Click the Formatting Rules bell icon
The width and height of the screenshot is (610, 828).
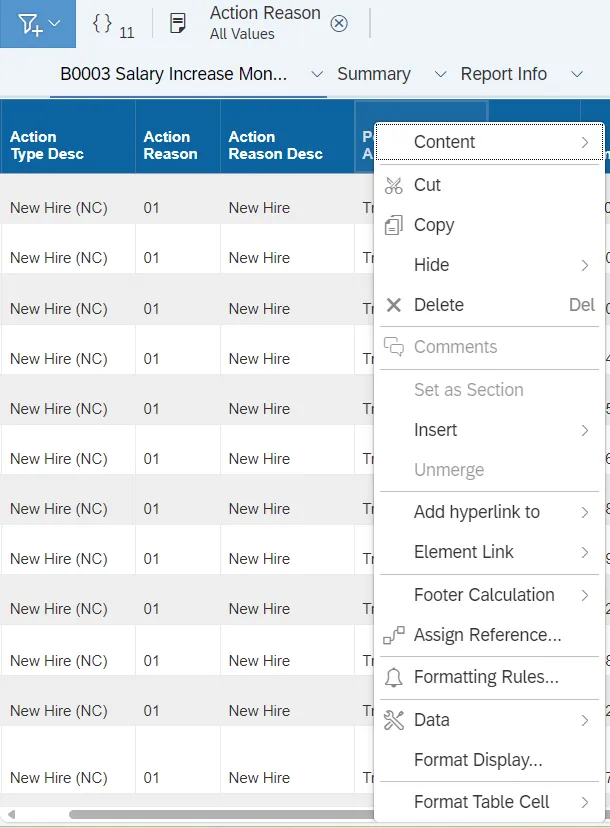(394, 677)
